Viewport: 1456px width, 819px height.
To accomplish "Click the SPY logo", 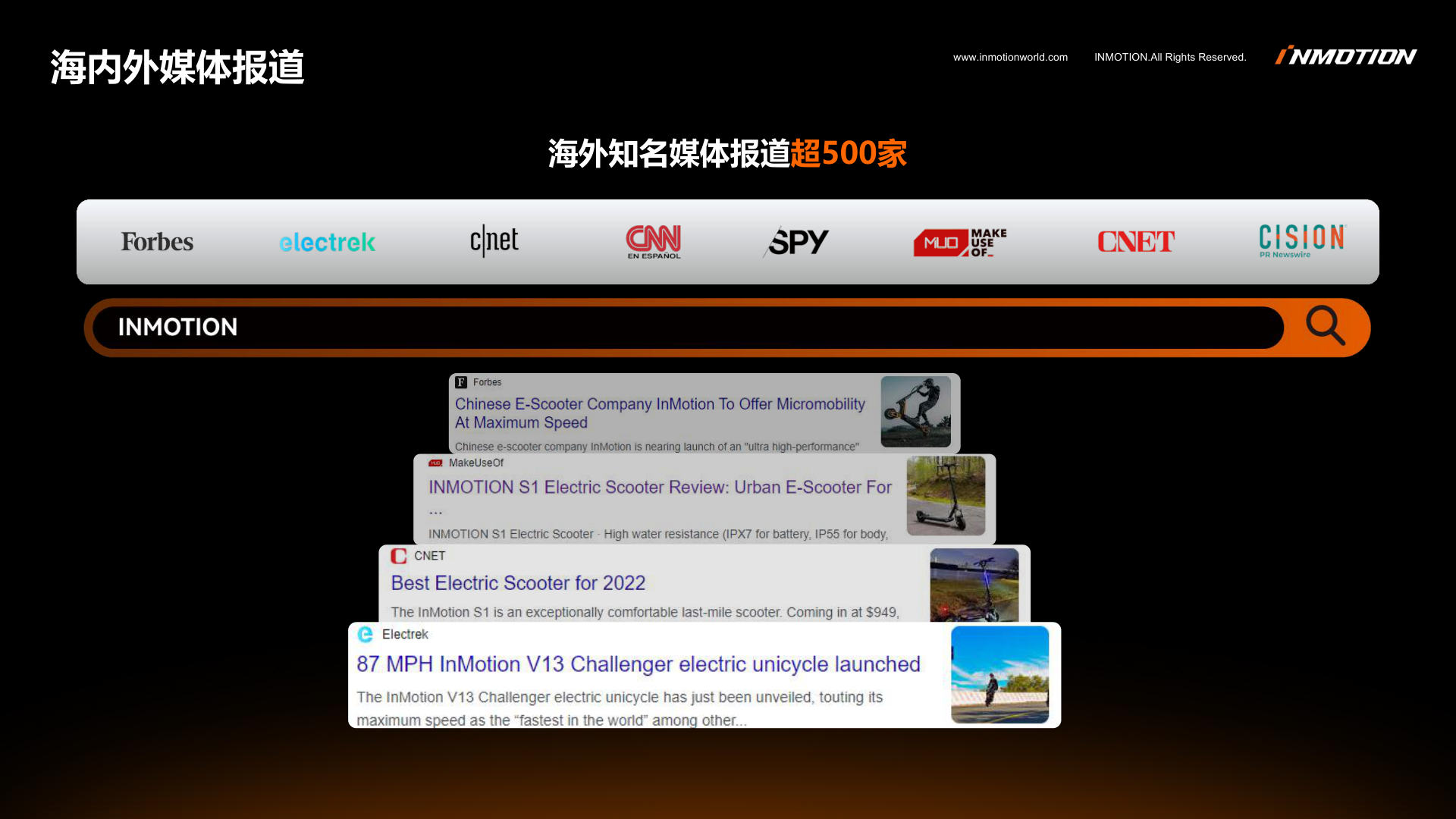I will click(x=796, y=242).
